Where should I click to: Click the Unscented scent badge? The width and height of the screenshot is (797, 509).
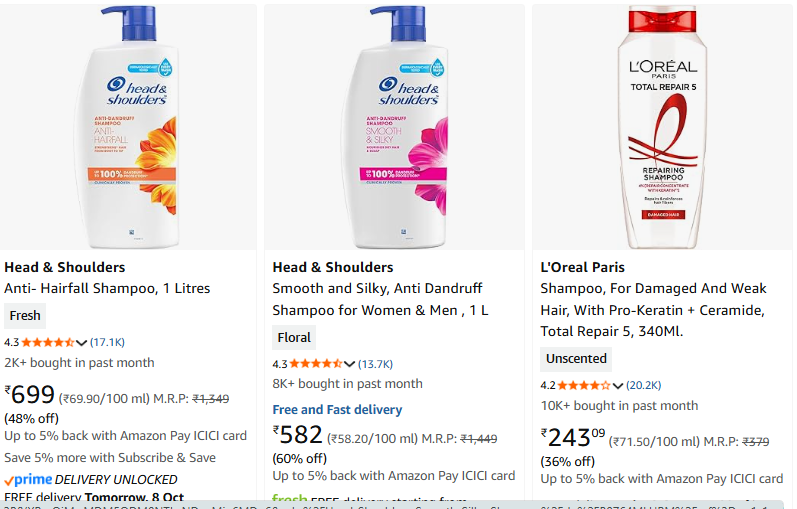tap(576, 358)
